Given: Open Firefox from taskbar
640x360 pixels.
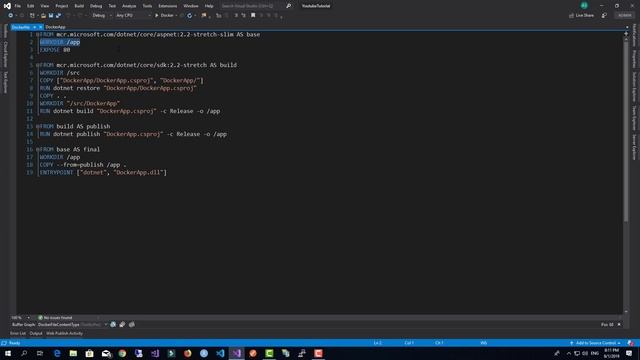Looking at the screenshot, I should click(x=187, y=353).
